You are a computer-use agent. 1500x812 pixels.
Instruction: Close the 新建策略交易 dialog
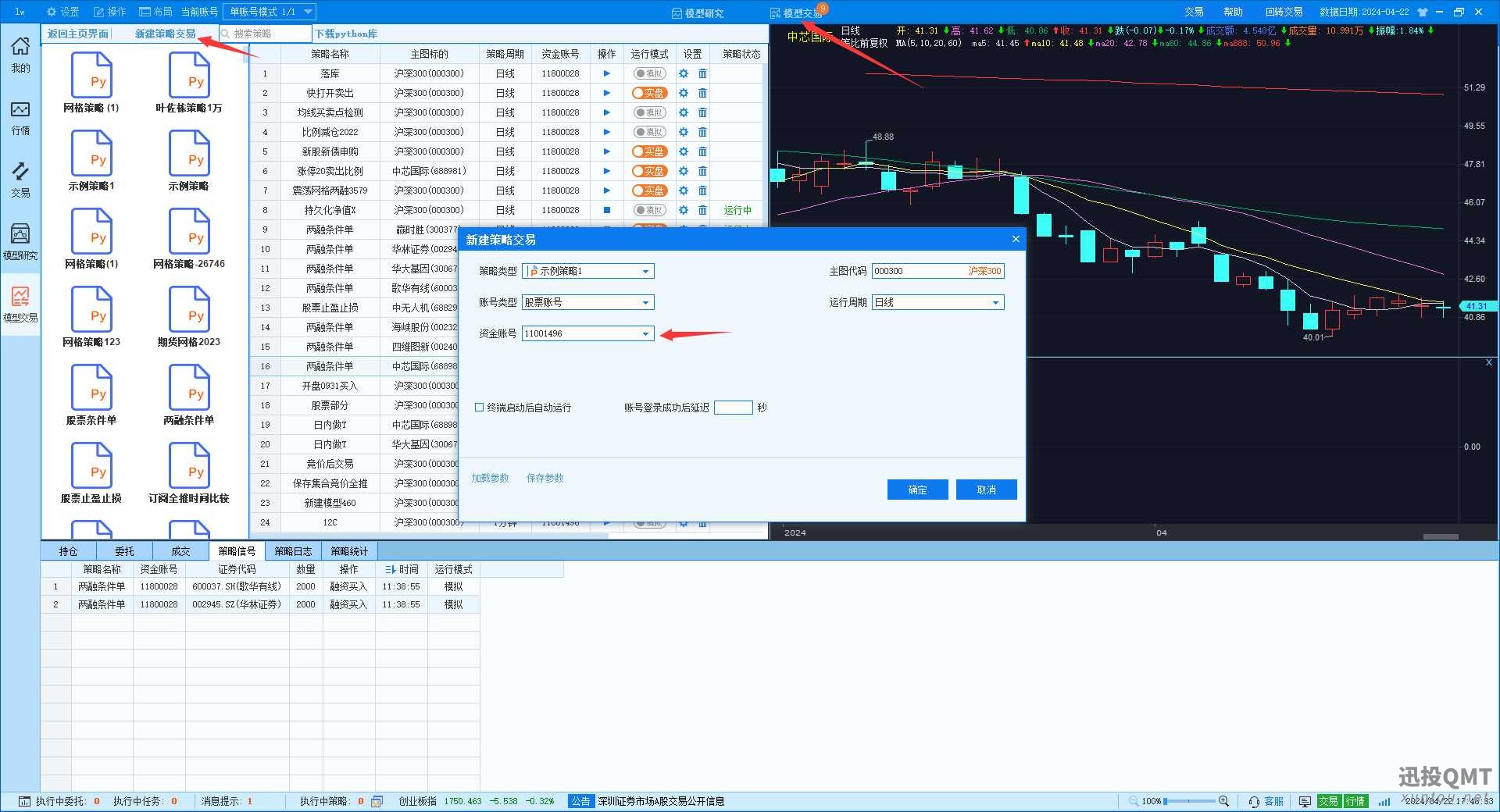1016,239
